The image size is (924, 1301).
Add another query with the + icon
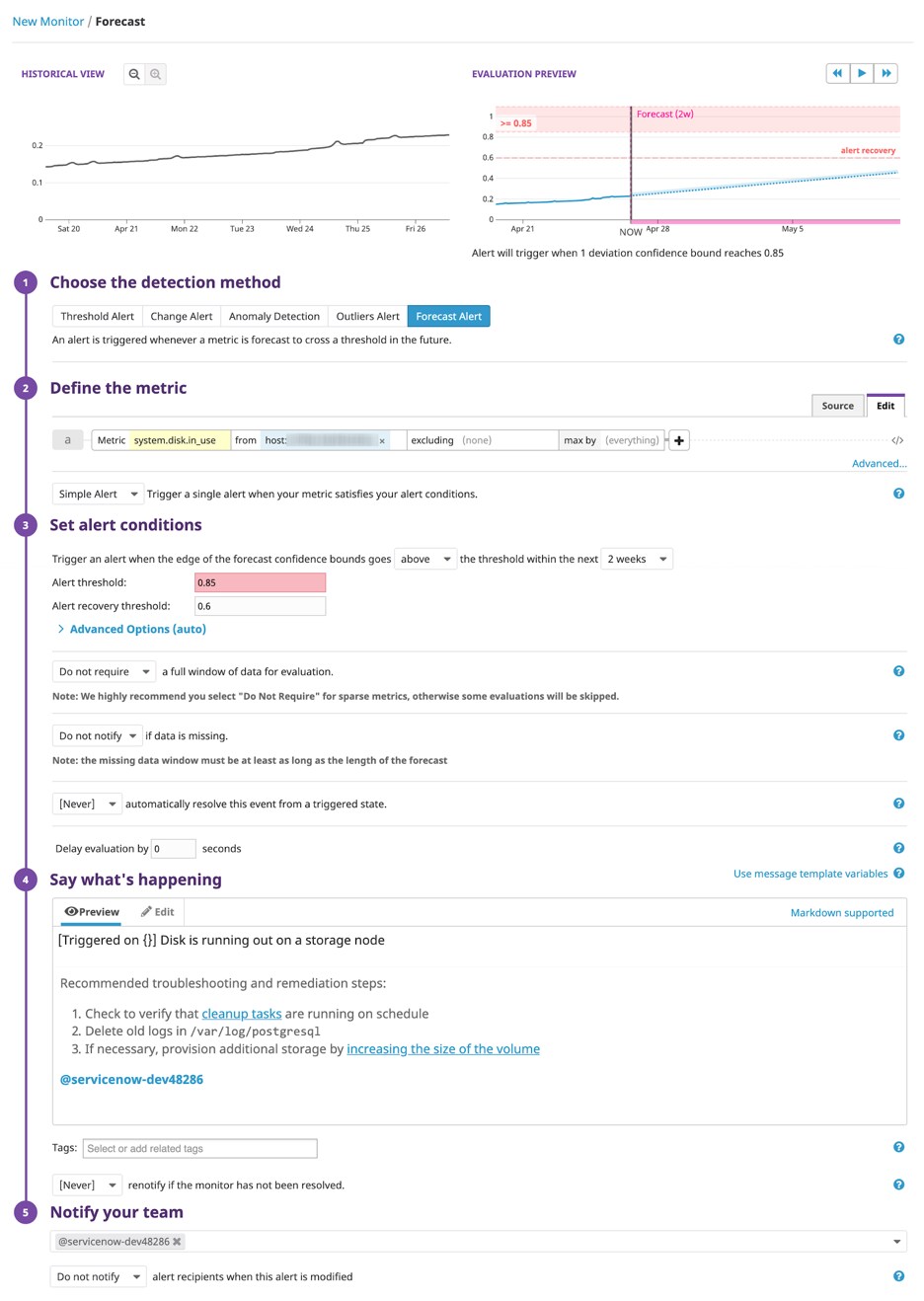[x=678, y=439]
